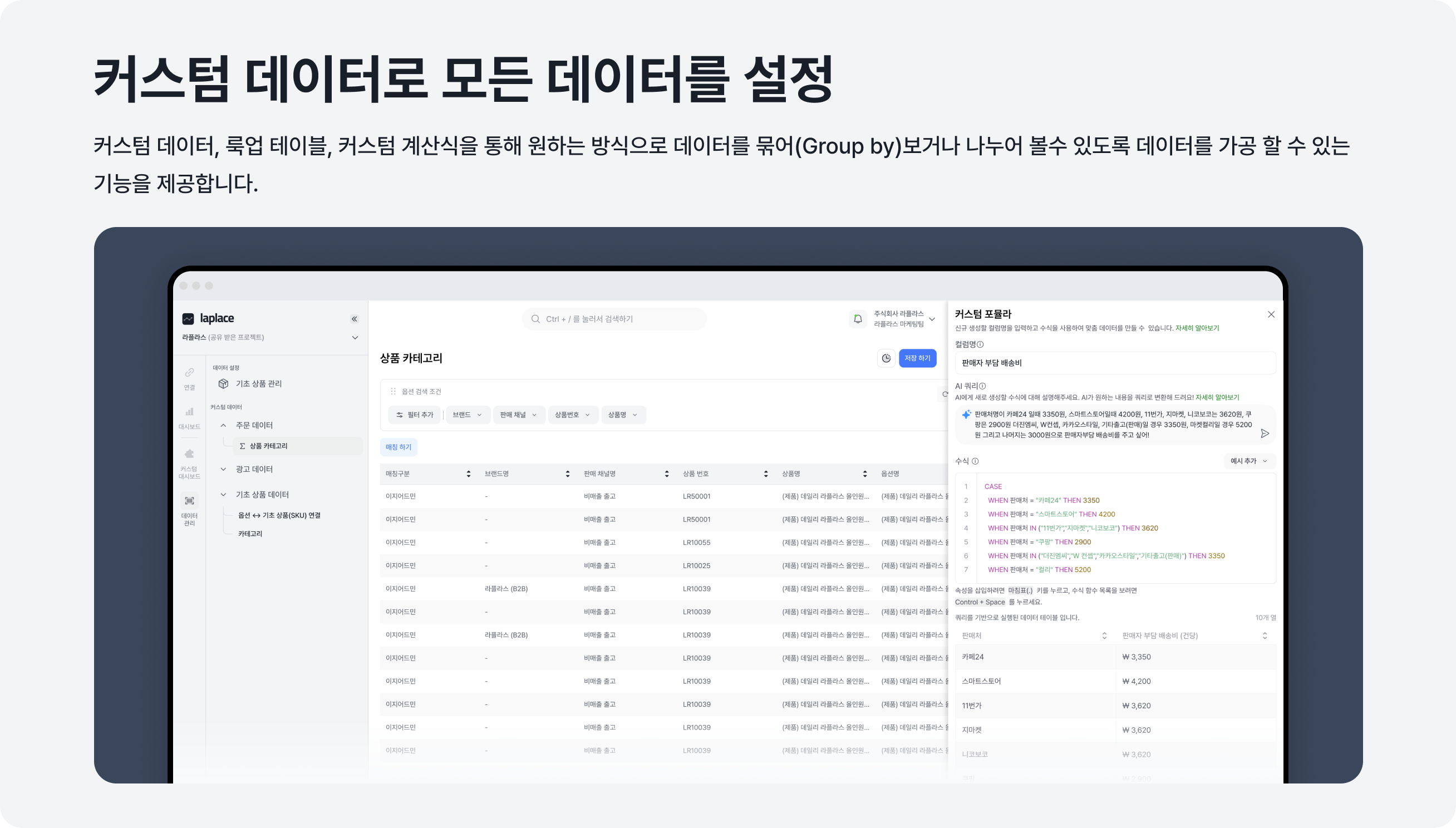
Task: Select the 커스텀 대시보드 puzzle icon
Action: pos(189,454)
